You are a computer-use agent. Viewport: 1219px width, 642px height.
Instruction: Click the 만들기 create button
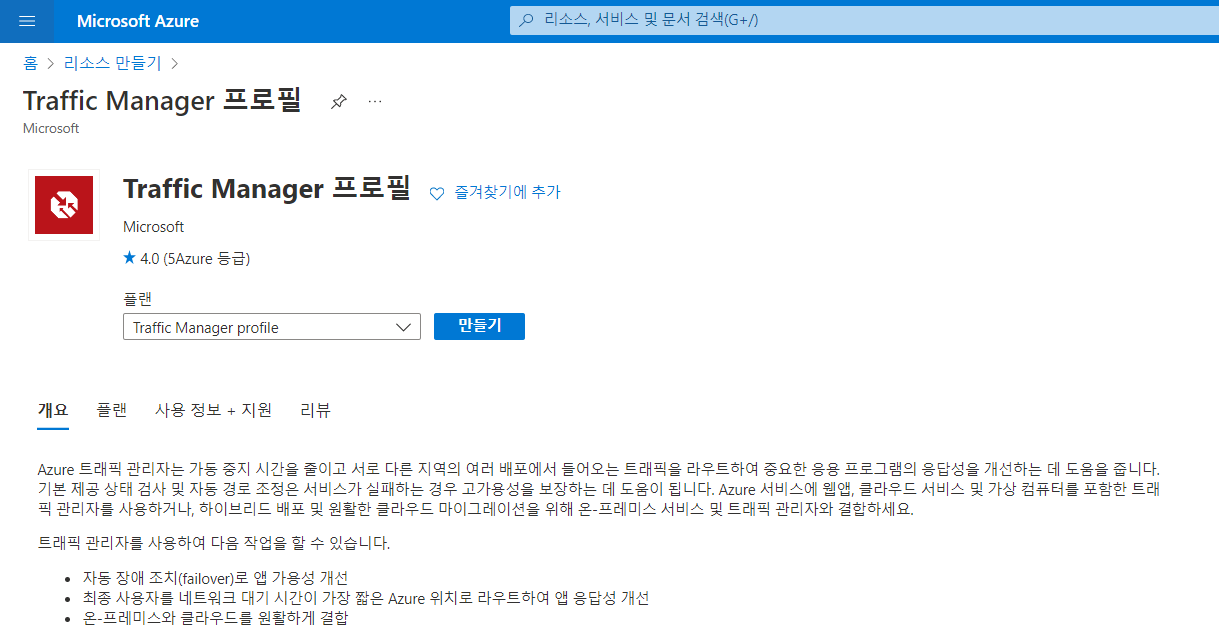coord(479,327)
